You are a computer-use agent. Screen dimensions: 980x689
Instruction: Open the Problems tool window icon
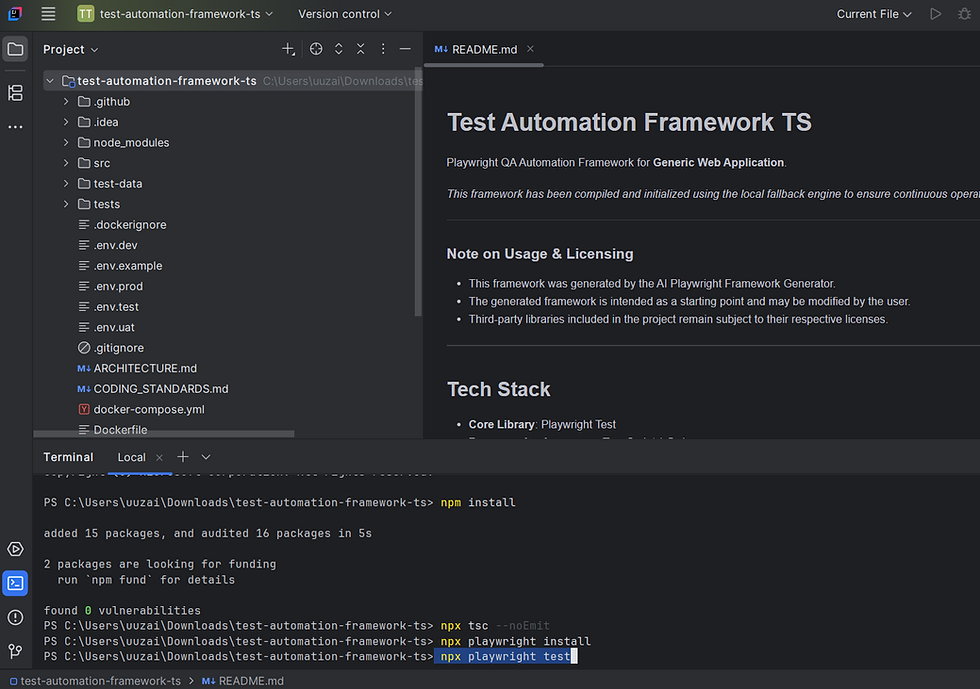tap(16, 618)
